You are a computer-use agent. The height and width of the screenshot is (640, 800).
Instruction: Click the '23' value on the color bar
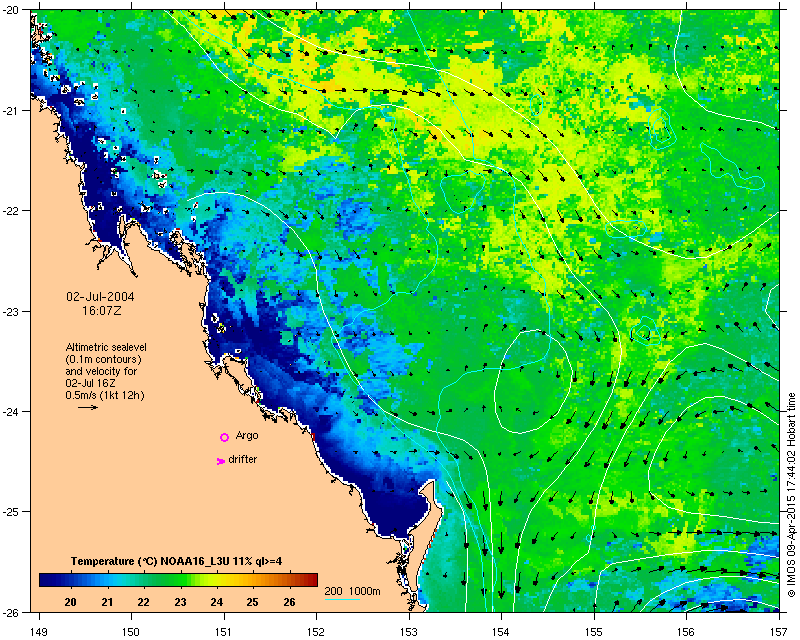point(180,602)
